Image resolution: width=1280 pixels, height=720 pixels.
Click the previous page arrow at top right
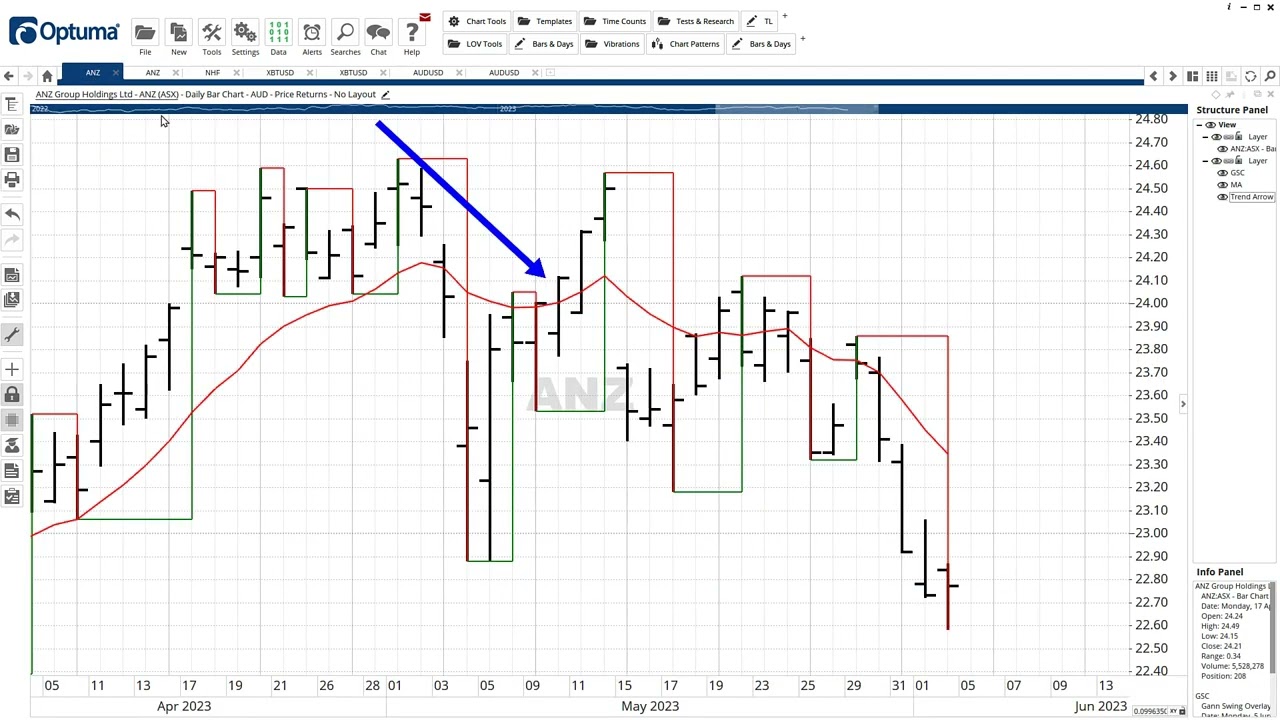(1153, 76)
